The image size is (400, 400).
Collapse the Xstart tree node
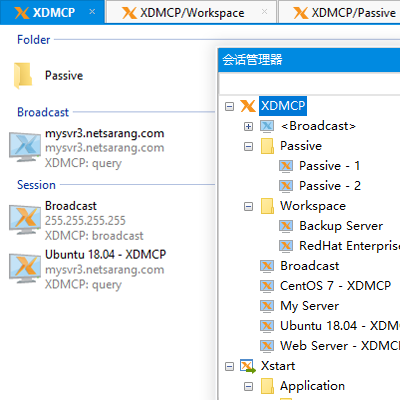(x=229, y=366)
